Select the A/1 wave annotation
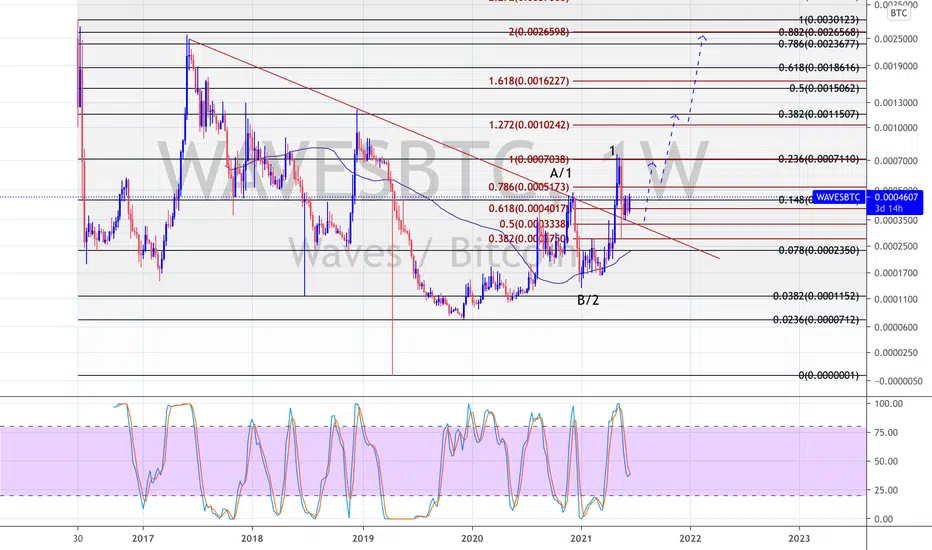932x550 pixels. (x=561, y=173)
